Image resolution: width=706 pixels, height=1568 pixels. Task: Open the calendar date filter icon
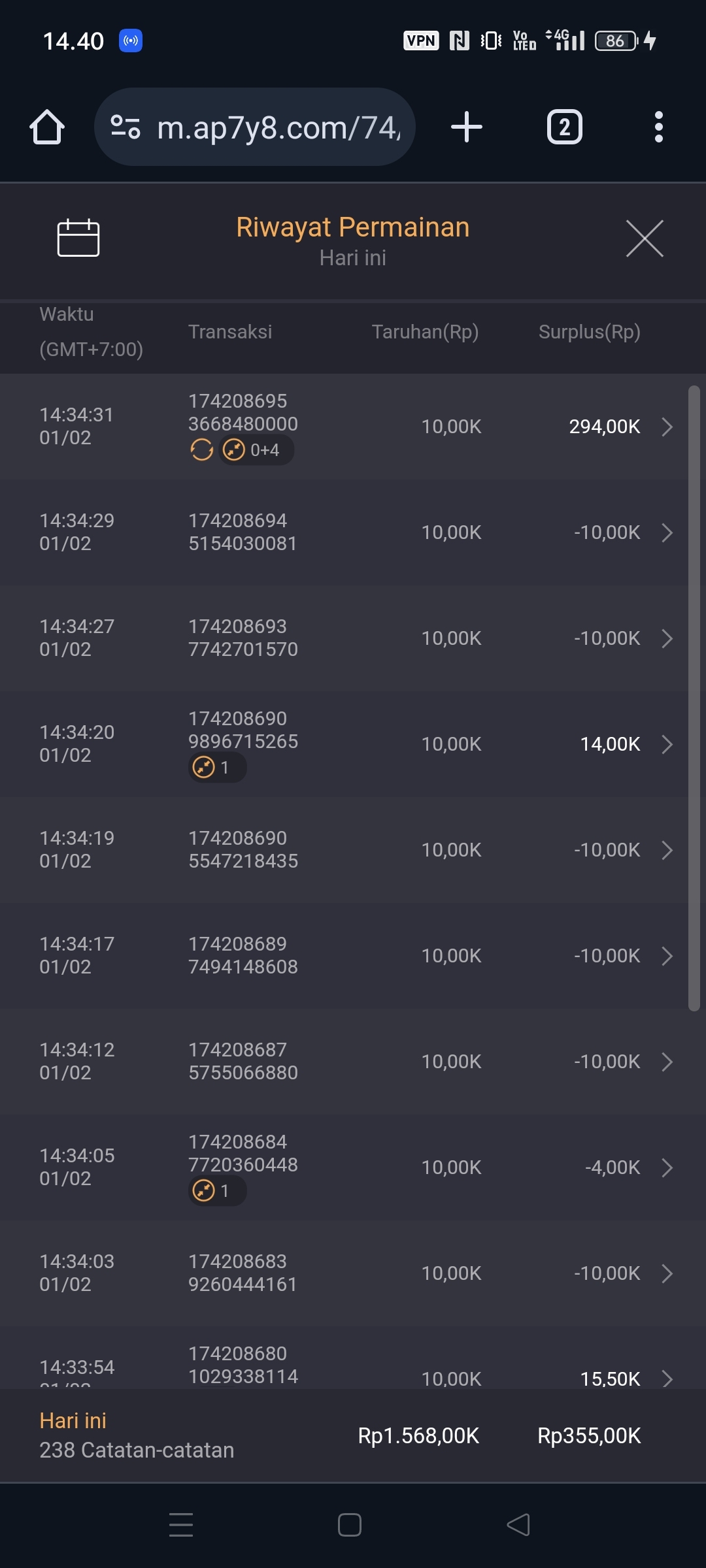78,238
